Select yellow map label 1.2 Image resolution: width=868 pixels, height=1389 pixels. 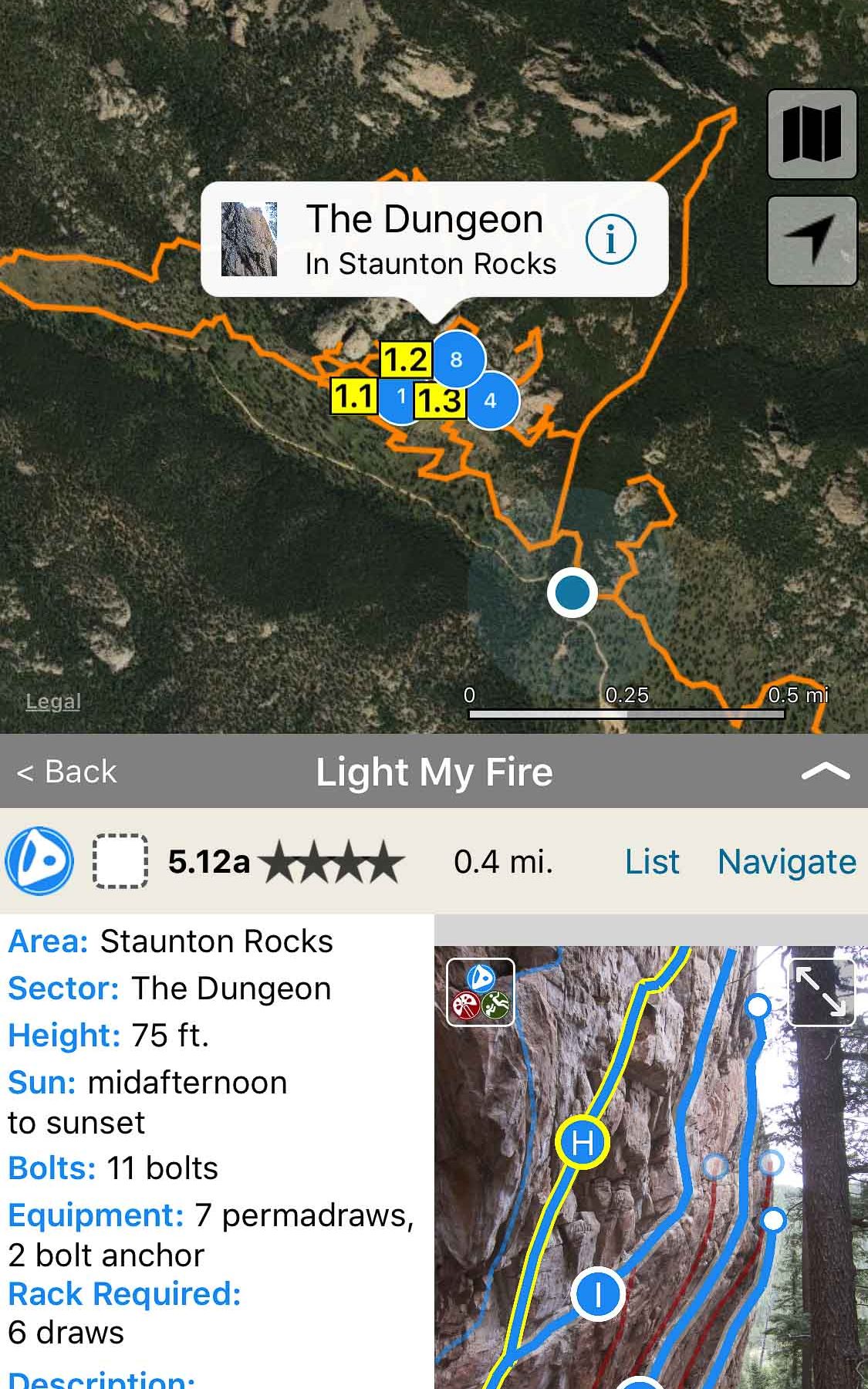(x=405, y=360)
